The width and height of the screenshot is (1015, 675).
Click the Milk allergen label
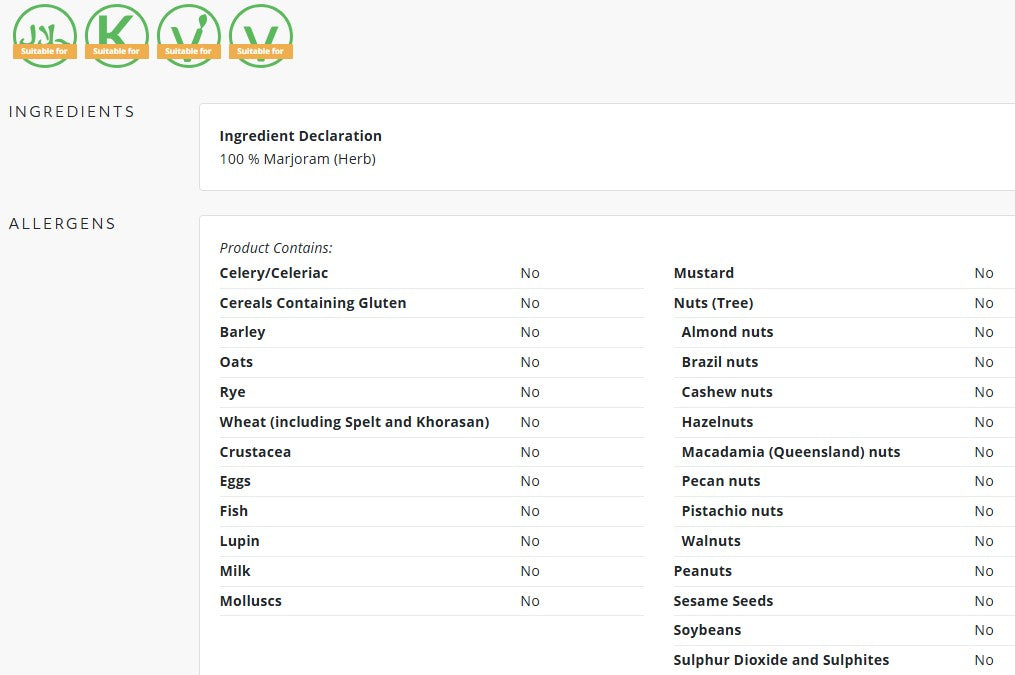point(235,571)
